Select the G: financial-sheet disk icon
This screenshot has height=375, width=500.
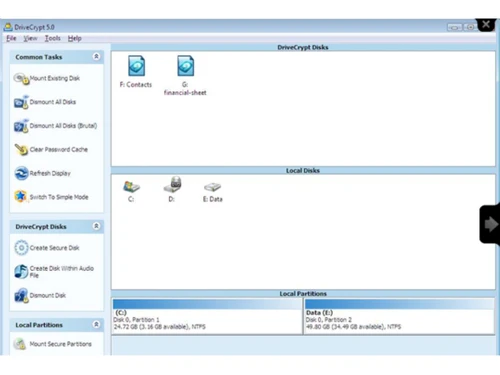pos(185,66)
